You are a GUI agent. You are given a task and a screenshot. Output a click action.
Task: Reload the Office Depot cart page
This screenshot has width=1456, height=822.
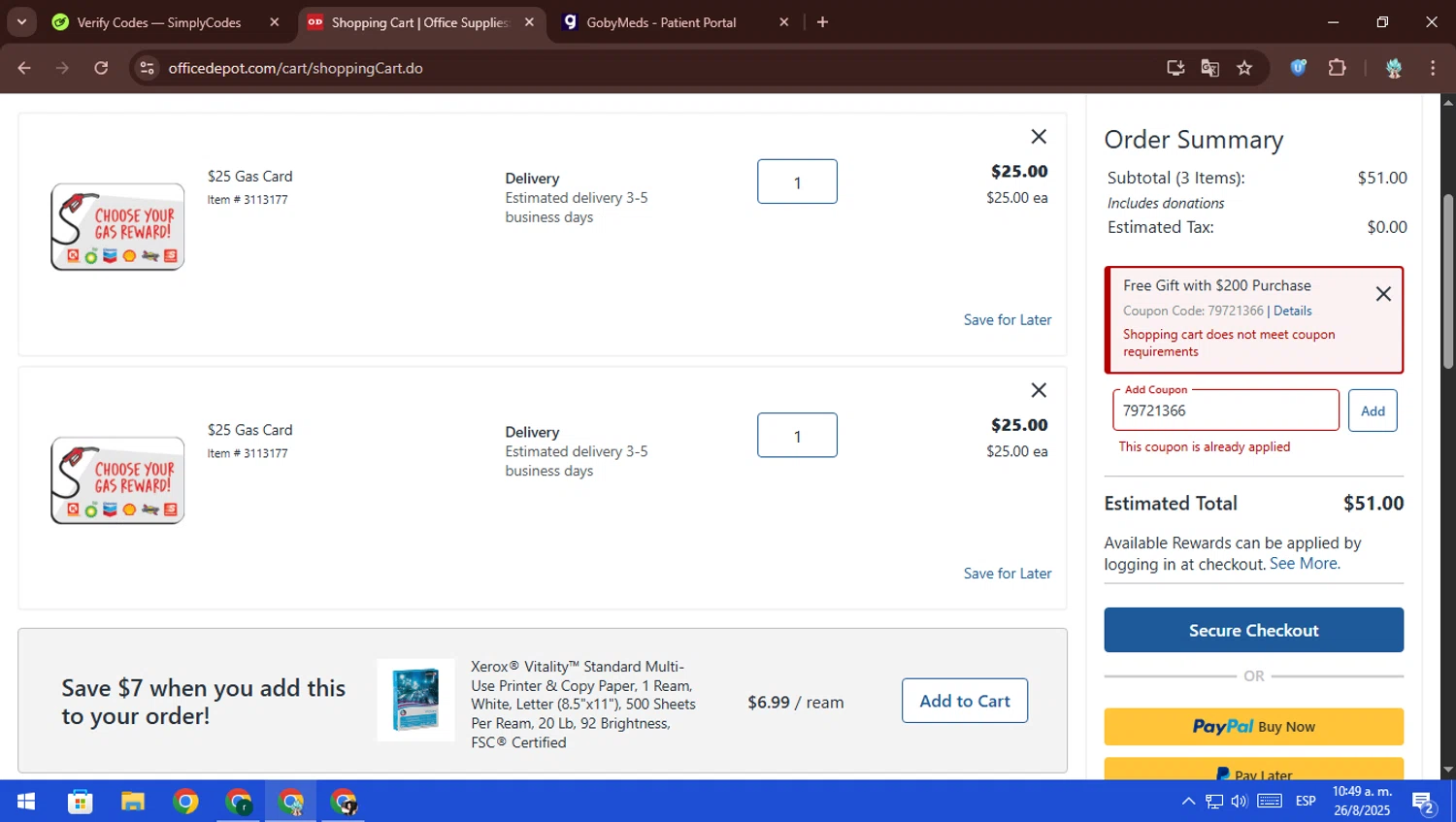pyautogui.click(x=101, y=68)
